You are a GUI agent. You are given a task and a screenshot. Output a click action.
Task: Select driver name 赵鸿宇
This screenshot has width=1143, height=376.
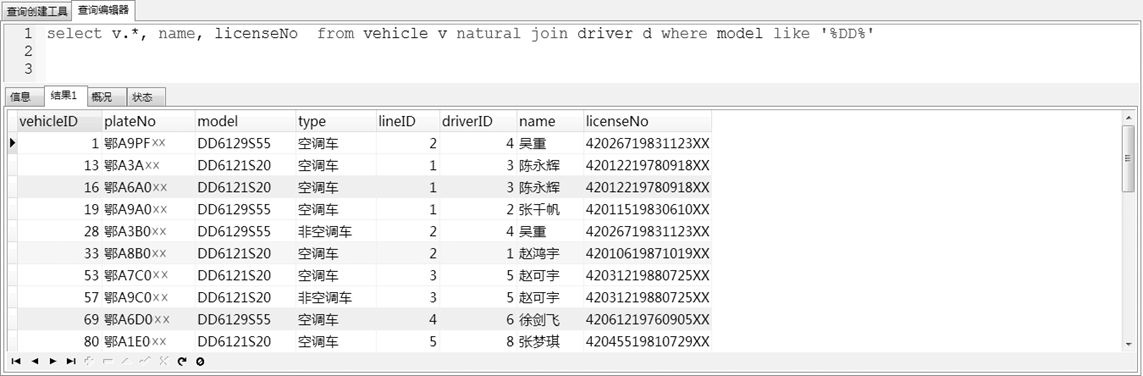550,254
